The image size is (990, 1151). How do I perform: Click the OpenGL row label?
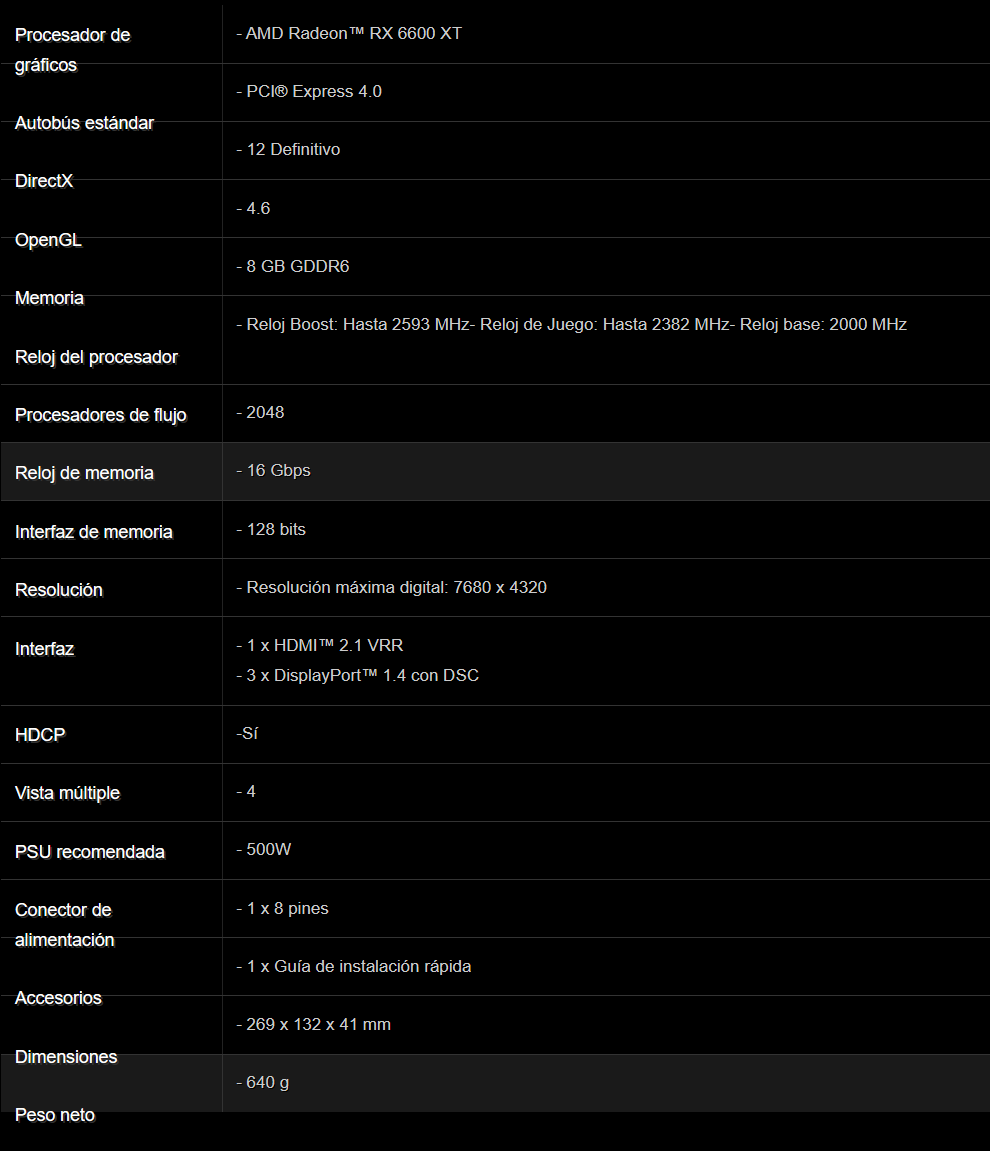(48, 240)
